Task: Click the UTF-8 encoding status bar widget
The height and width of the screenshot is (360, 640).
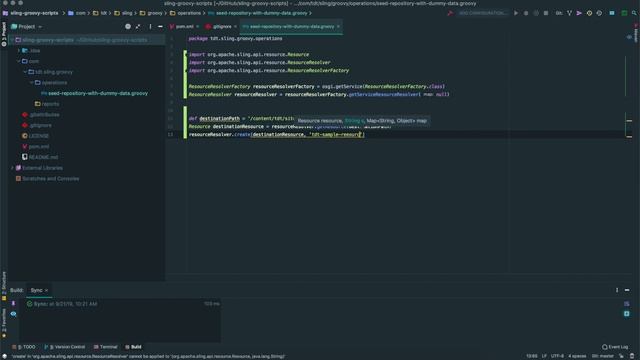Action: point(557,356)
